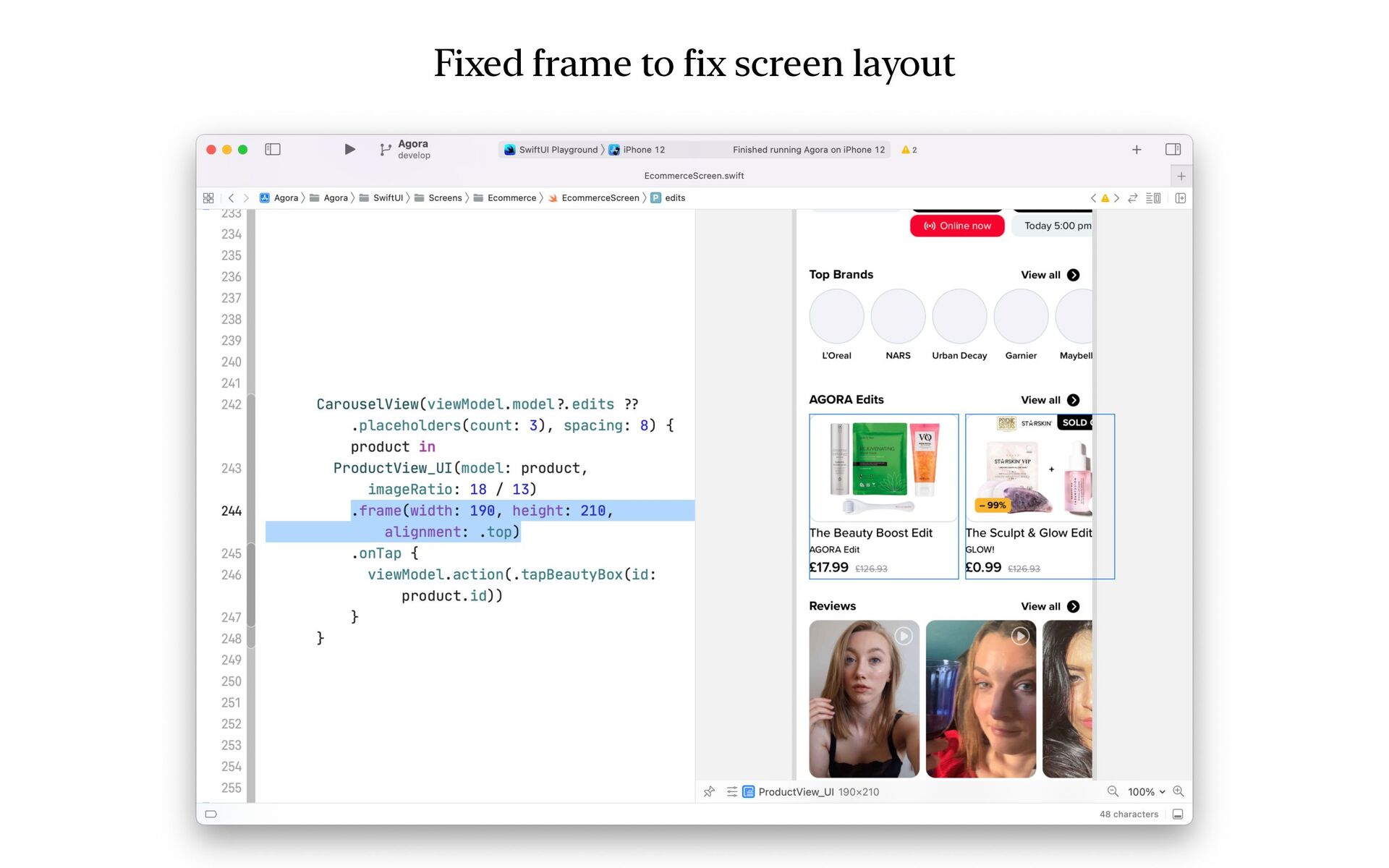The width and height of the screenshot is (1389, 868).
Task: Toggle the debug area icon at bottom right
Action: click(1178, 814)
